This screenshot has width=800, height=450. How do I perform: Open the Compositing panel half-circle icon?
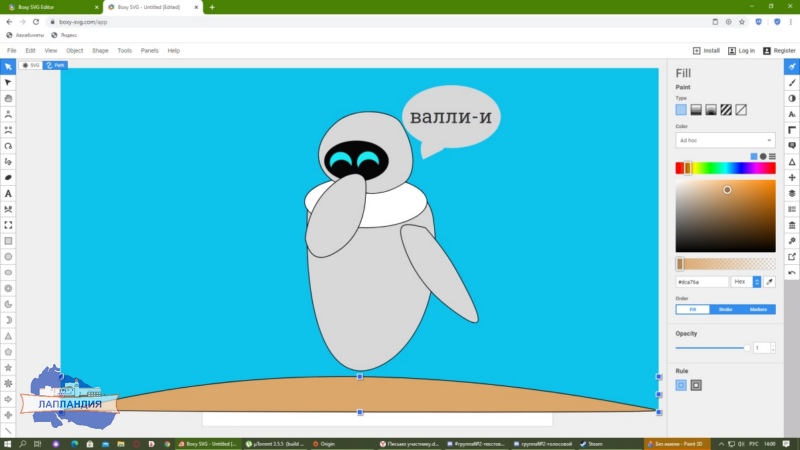coord(792,98)
